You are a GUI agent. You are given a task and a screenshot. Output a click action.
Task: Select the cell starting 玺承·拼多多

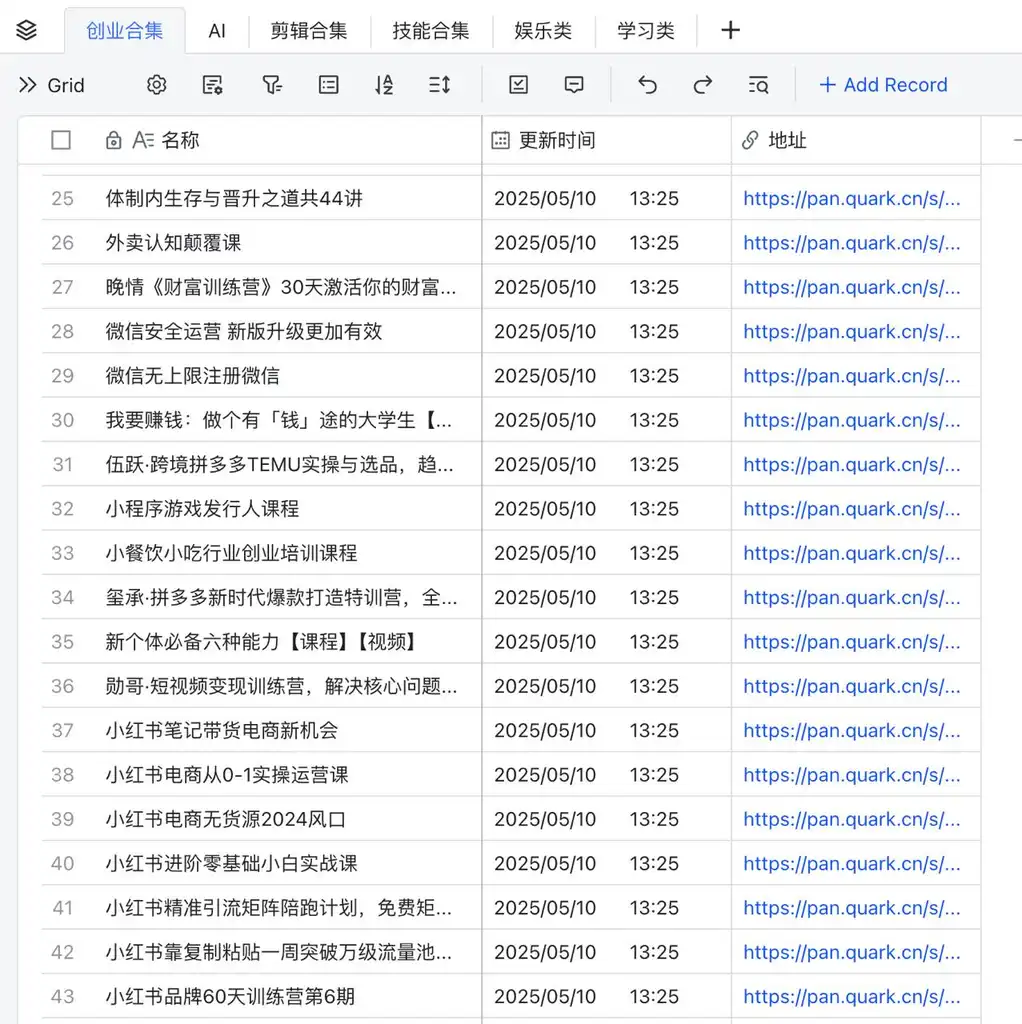pos(288,598)
